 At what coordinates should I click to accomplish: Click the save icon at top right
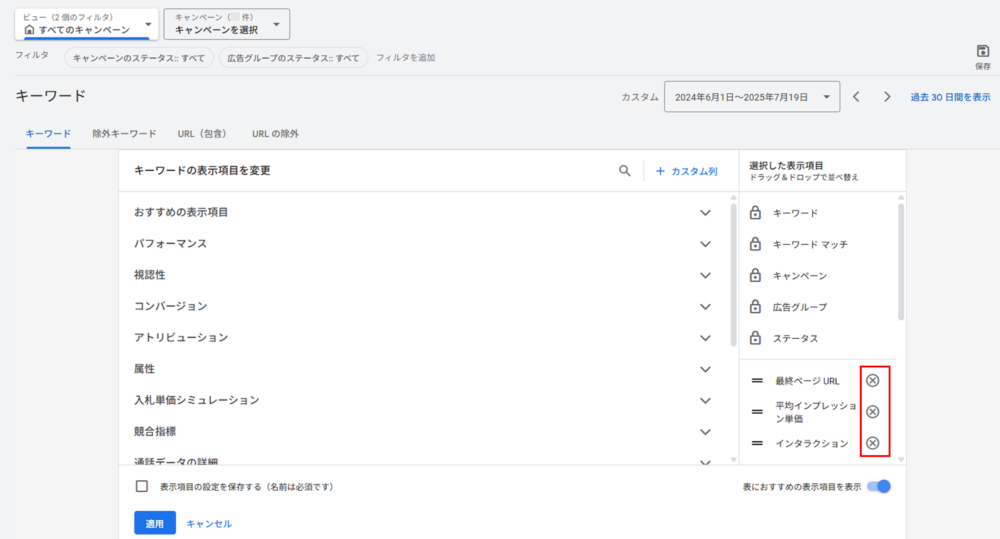982,51
